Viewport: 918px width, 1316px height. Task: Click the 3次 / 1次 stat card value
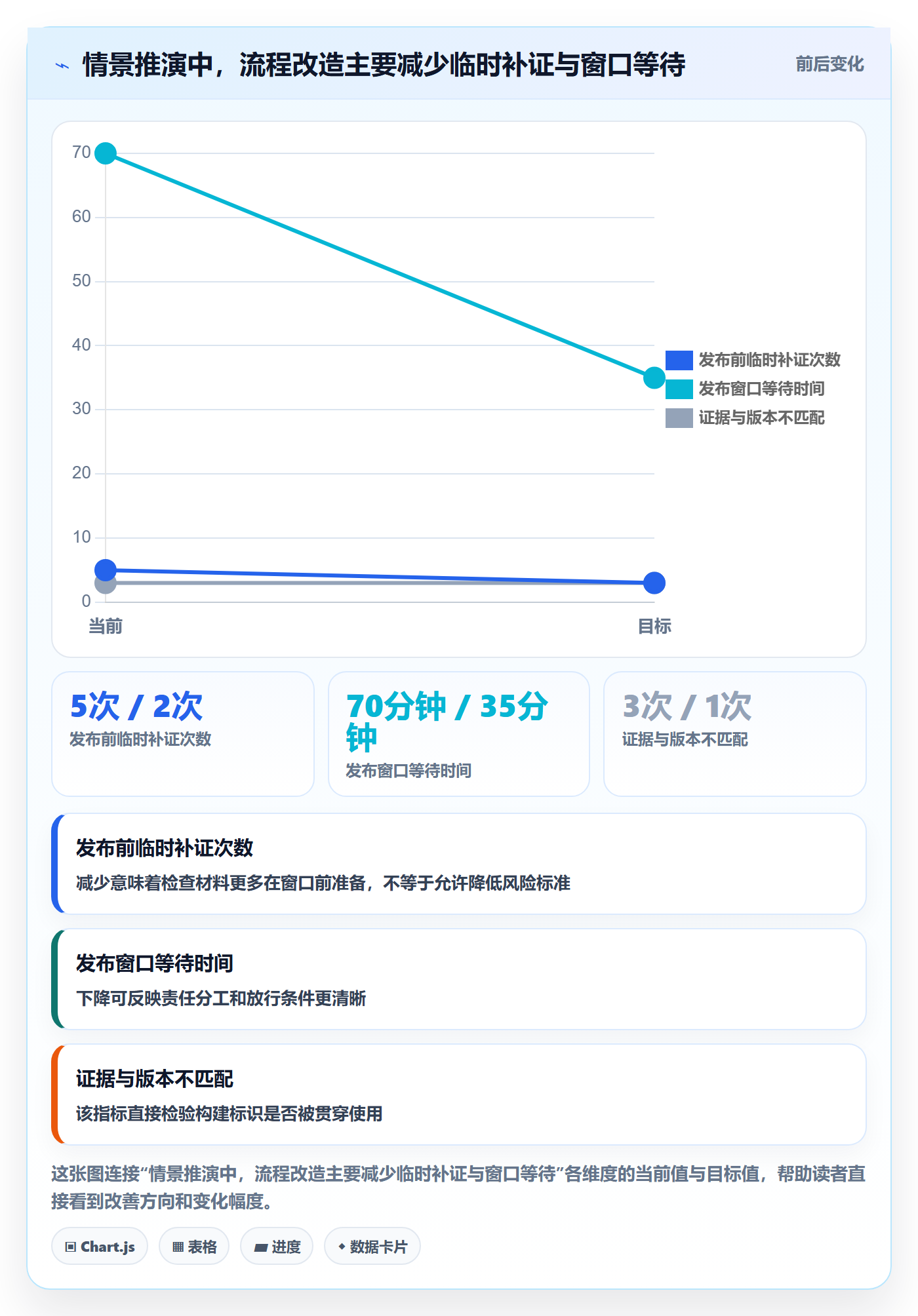click(x=687, y=706)
